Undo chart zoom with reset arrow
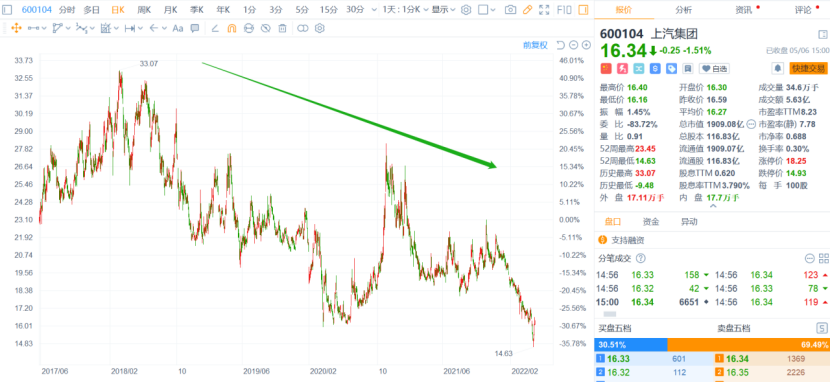 coord(561,45)
